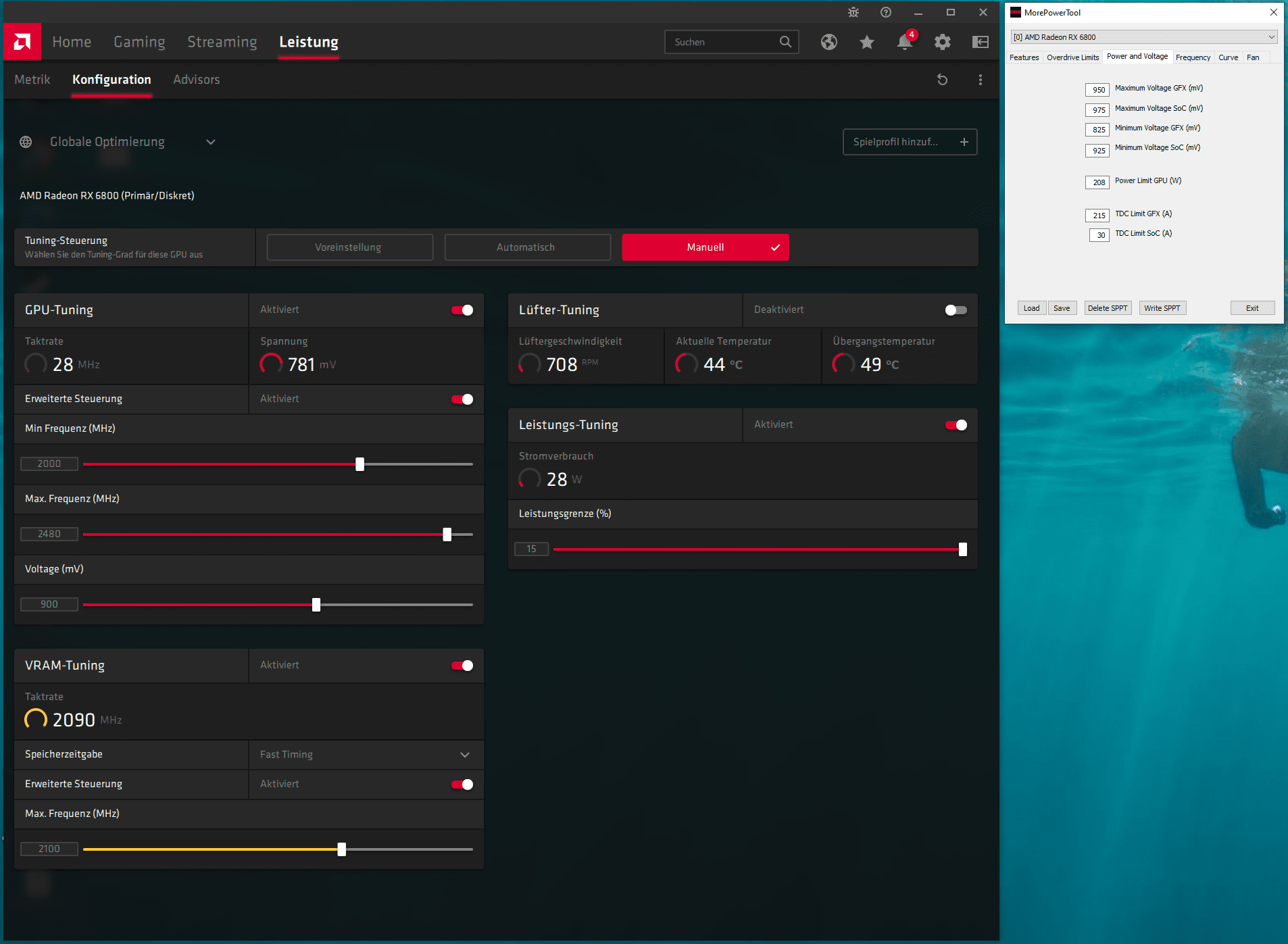Open the bug report tool icon
1288x944 pixels.
pyautogui.click(x=853, y=12)
